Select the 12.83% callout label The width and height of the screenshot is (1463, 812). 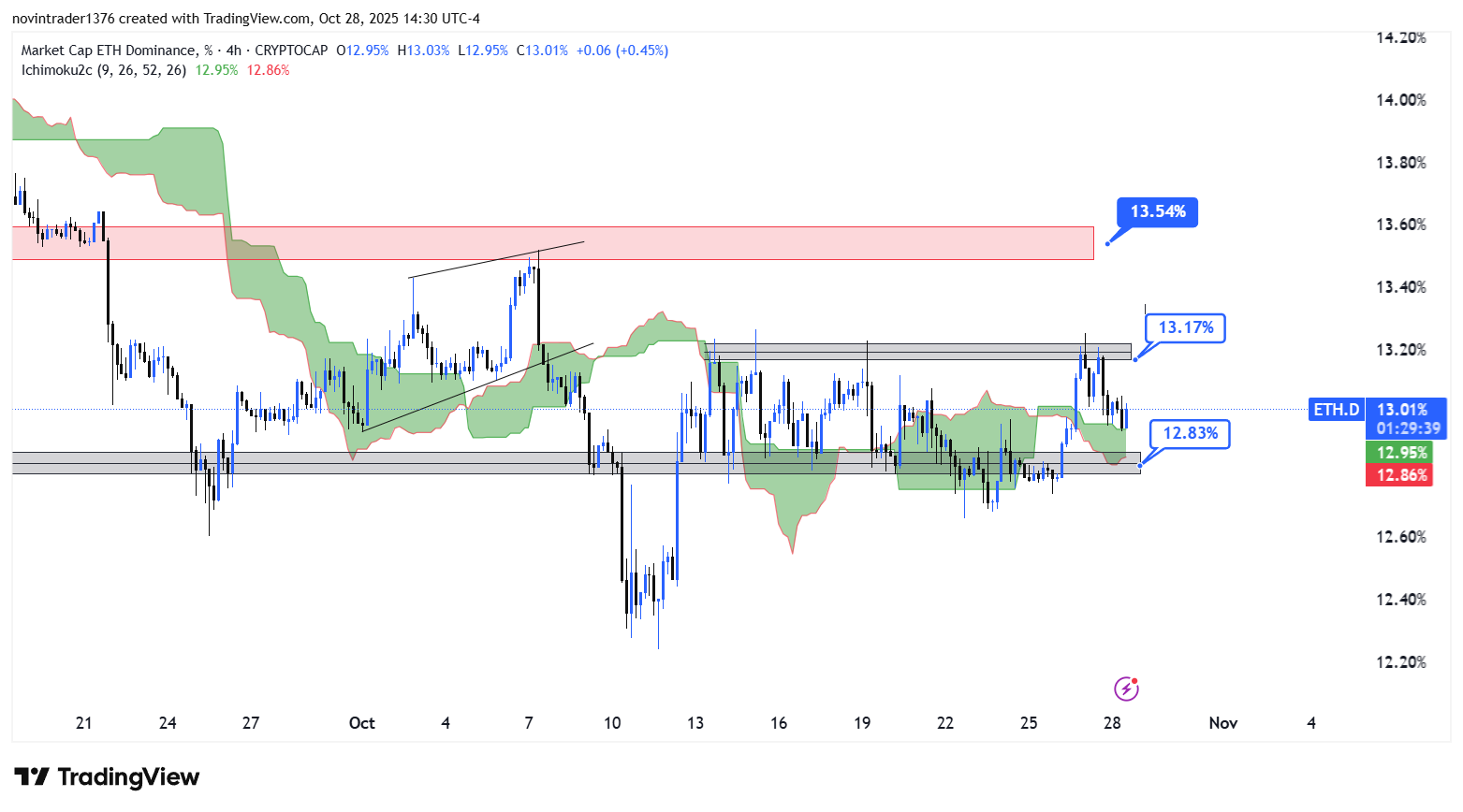(1190, 433)
